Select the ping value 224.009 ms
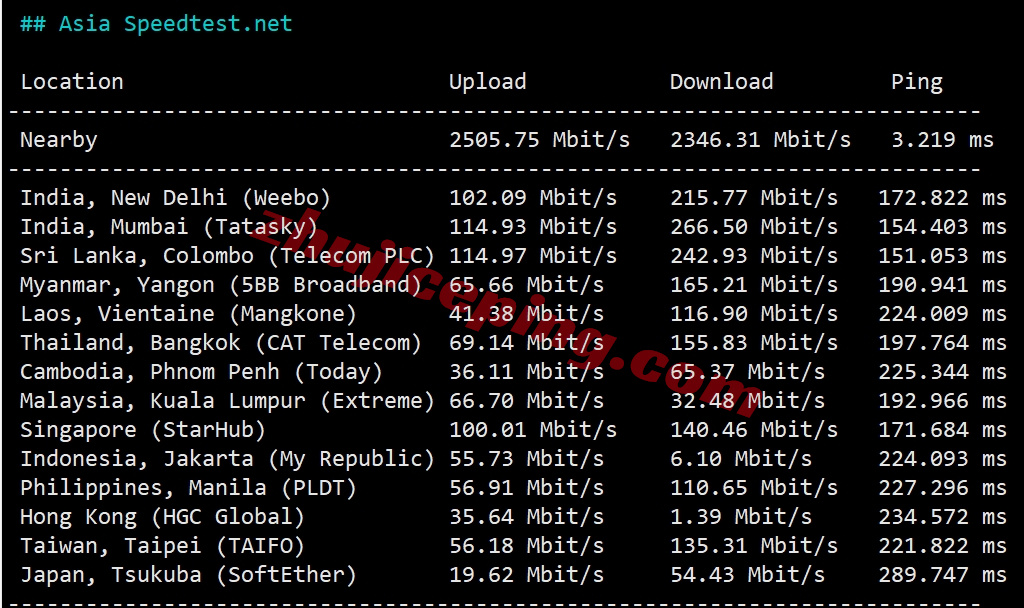The width and height of the screenshot is (1024, 608). (x=942, y=313)
